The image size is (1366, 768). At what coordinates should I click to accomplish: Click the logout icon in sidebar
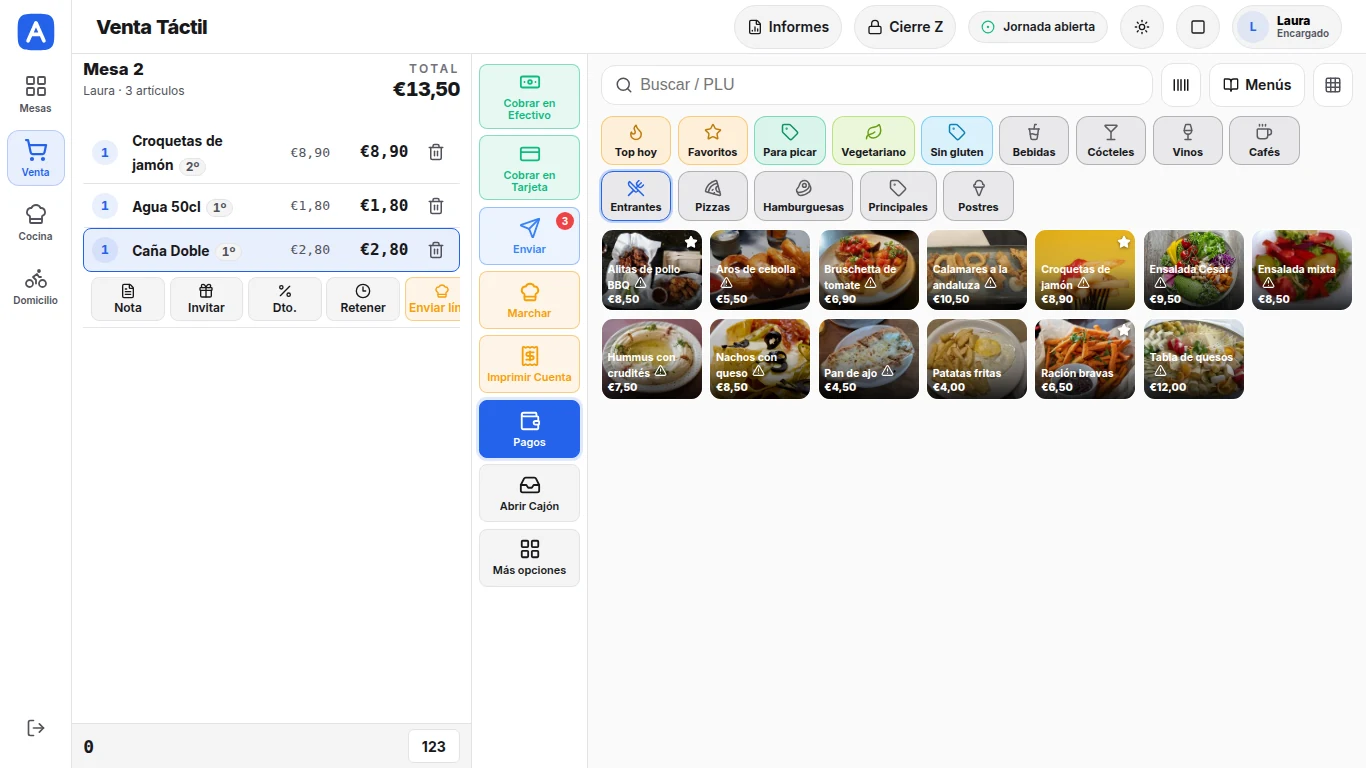point(36,728)
